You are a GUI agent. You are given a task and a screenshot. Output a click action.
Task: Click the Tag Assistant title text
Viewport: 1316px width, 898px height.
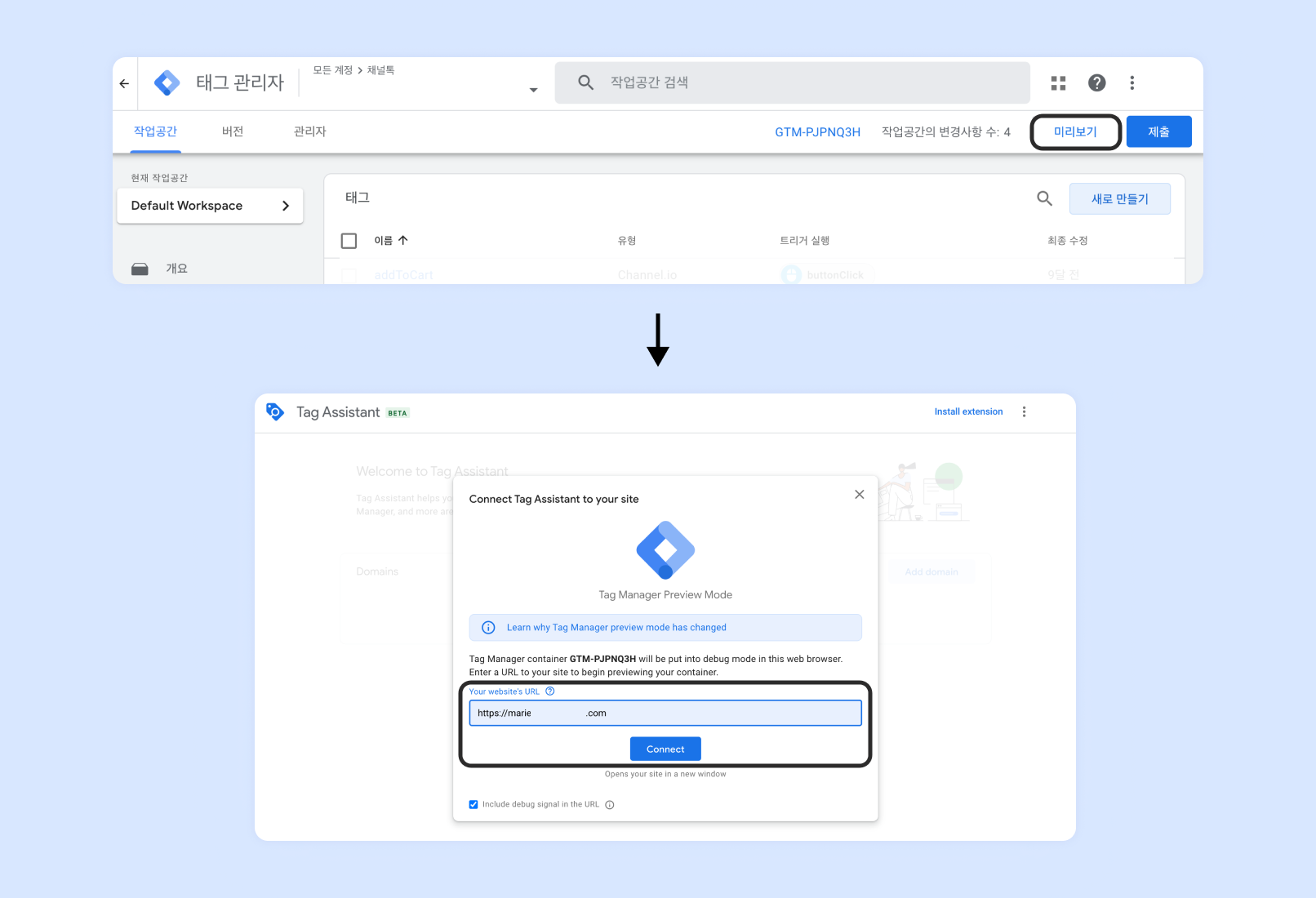(338, 412)
